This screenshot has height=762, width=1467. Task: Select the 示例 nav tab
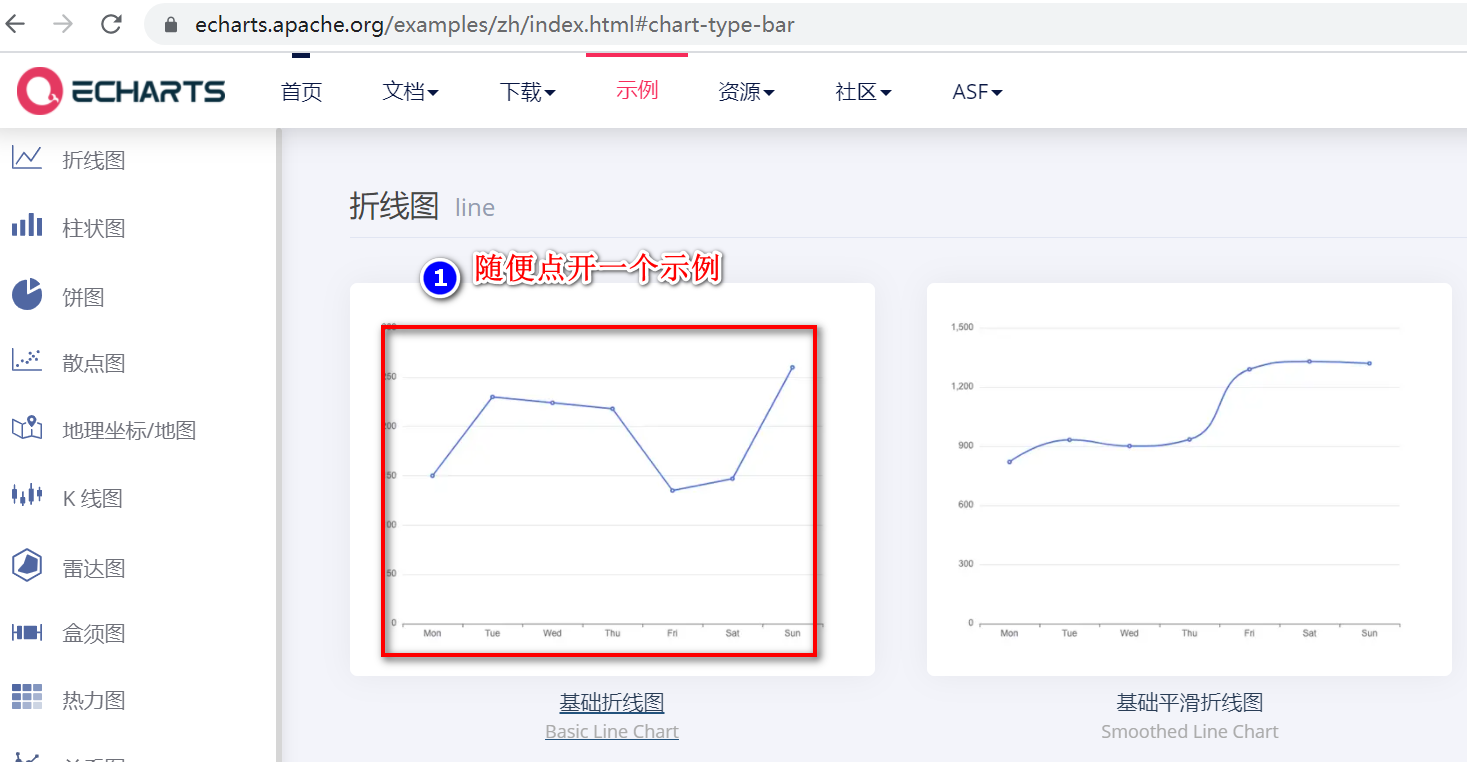click(x=637, y=90)
